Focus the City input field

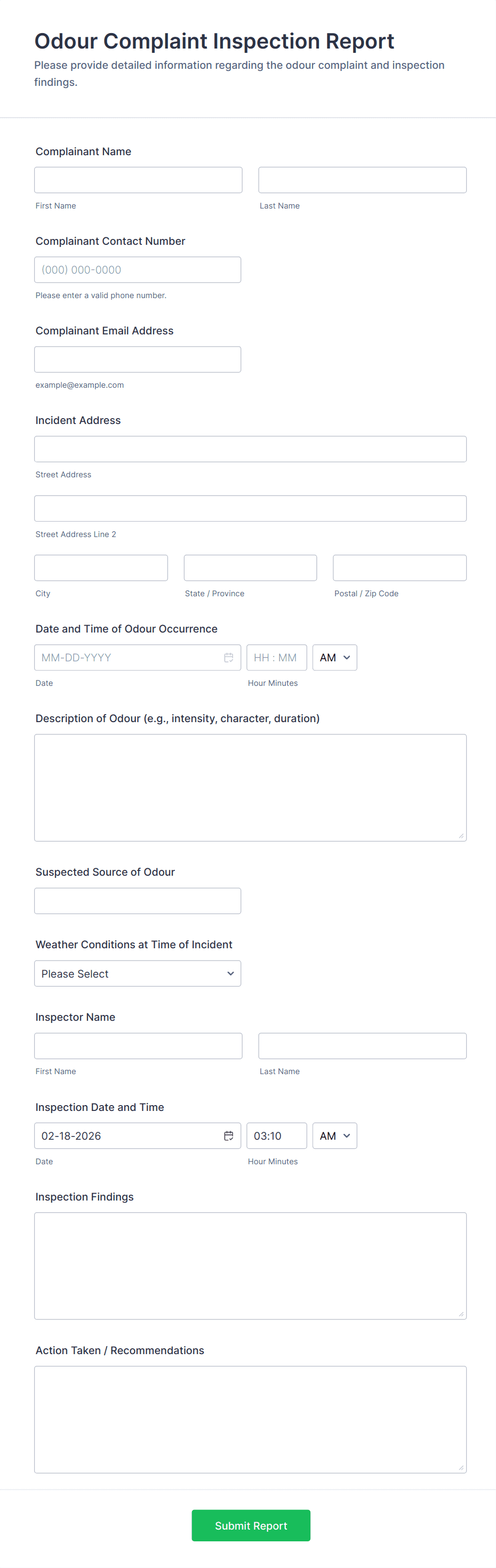click(x=101, y=568)
